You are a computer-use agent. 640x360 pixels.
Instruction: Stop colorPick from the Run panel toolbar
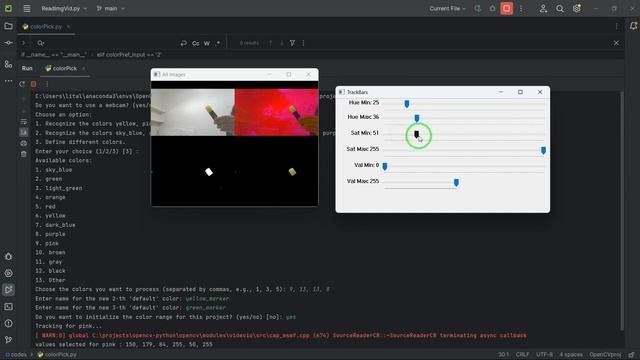pyautogui.click(x=34, y=84)
